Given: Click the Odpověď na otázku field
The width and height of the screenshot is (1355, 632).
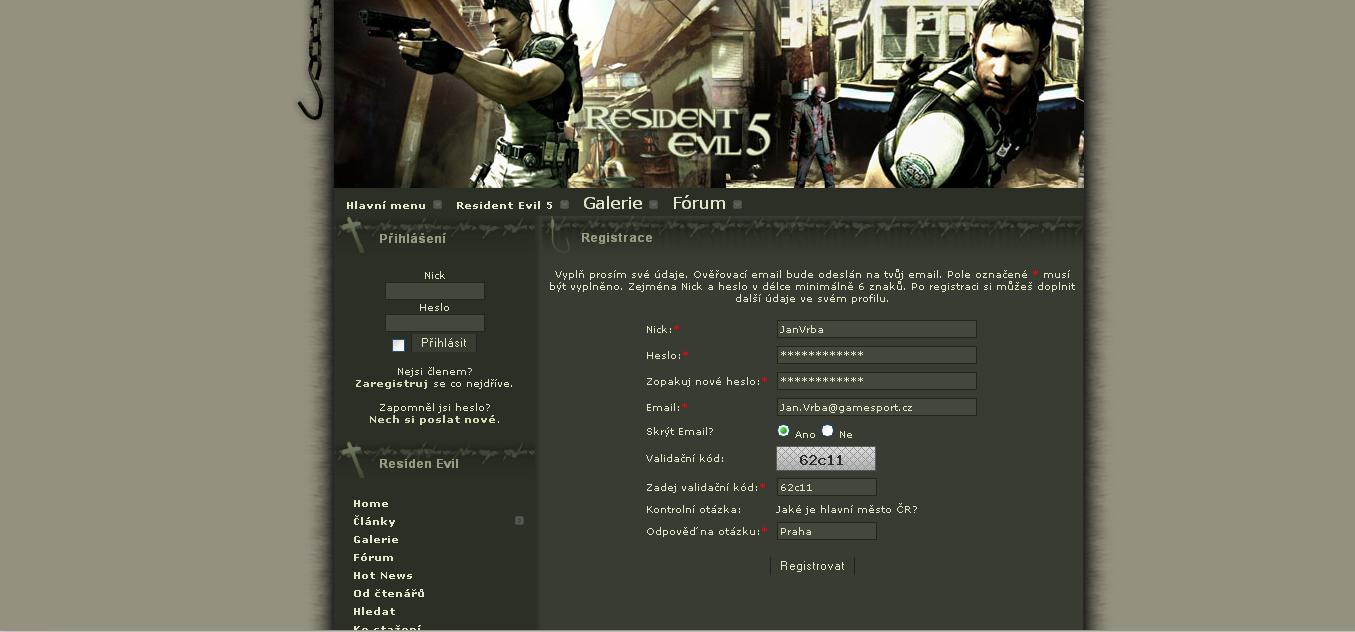Looking at the screenshot, I should 827,531.
